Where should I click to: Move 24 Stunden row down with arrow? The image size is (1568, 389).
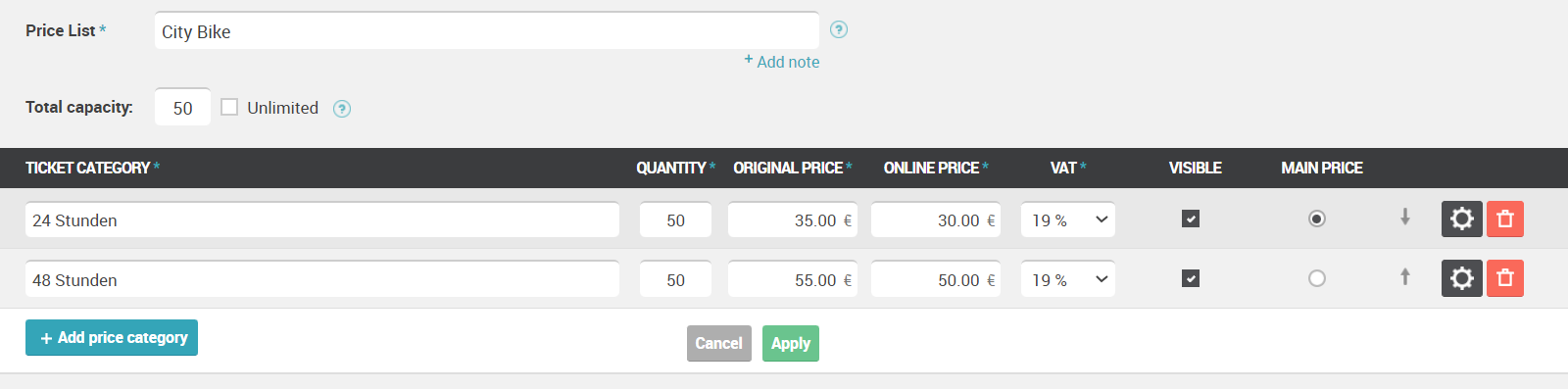point(1405,217)
